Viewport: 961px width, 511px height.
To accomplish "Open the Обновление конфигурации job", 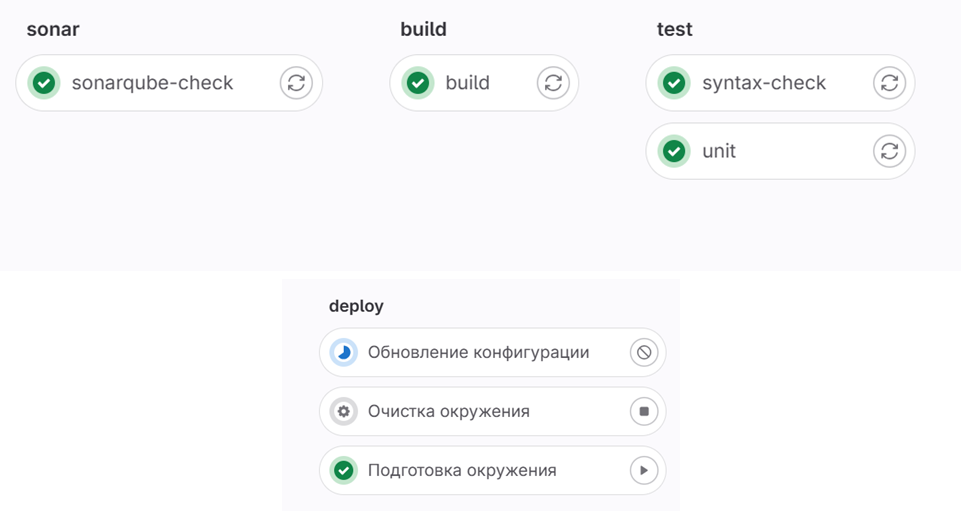I will (478, 353).
